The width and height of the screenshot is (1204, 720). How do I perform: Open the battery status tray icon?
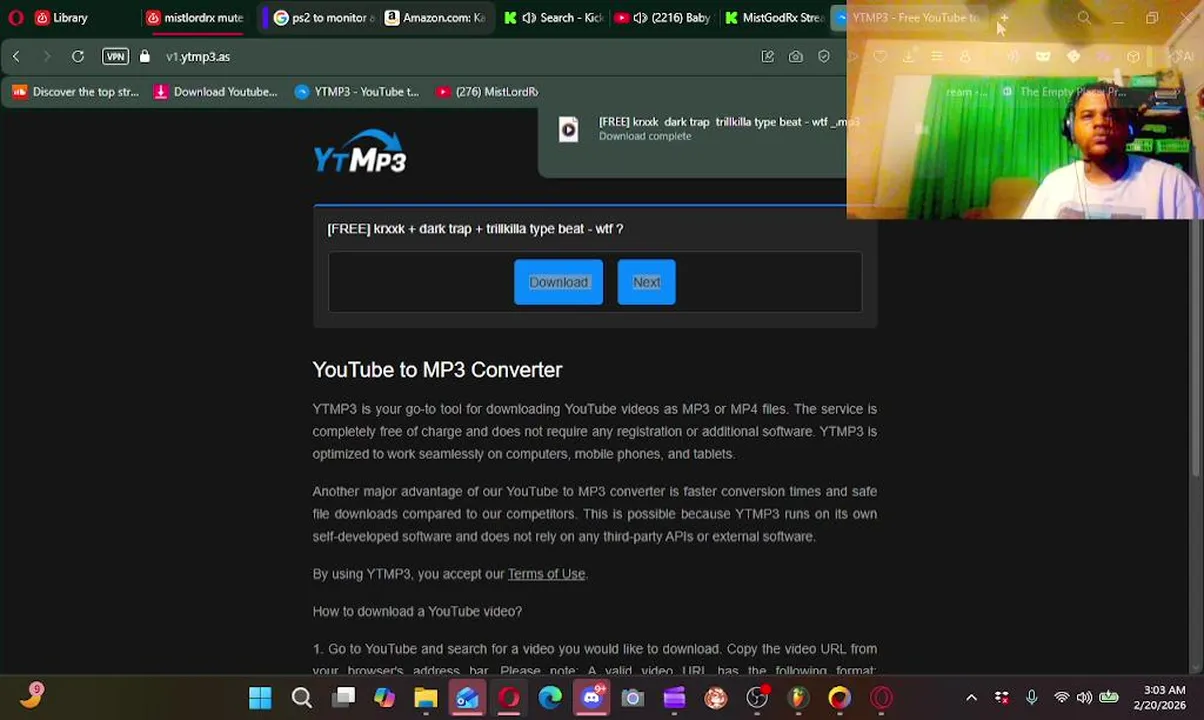(1109, 698)
